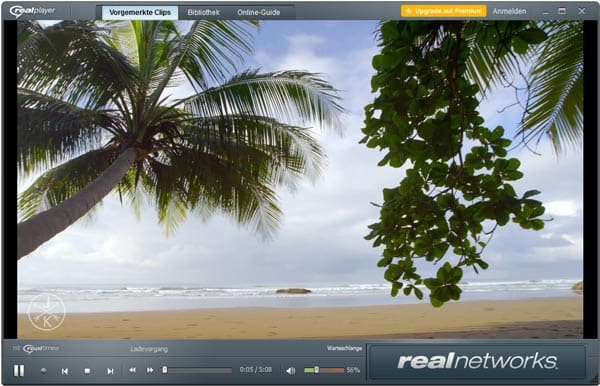Open the Vorgemerkte Clips tab
Viewport: 600px width, 386px height.
click(x=140, y=12)
